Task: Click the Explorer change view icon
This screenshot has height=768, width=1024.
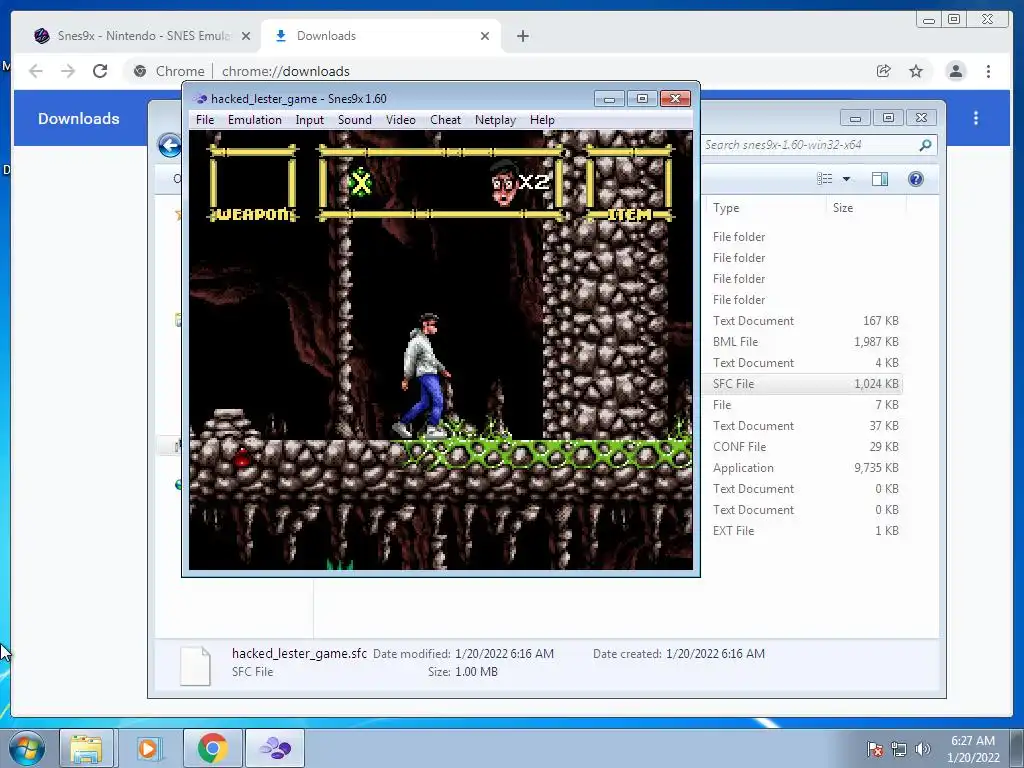Action: (x=825, y=179)
